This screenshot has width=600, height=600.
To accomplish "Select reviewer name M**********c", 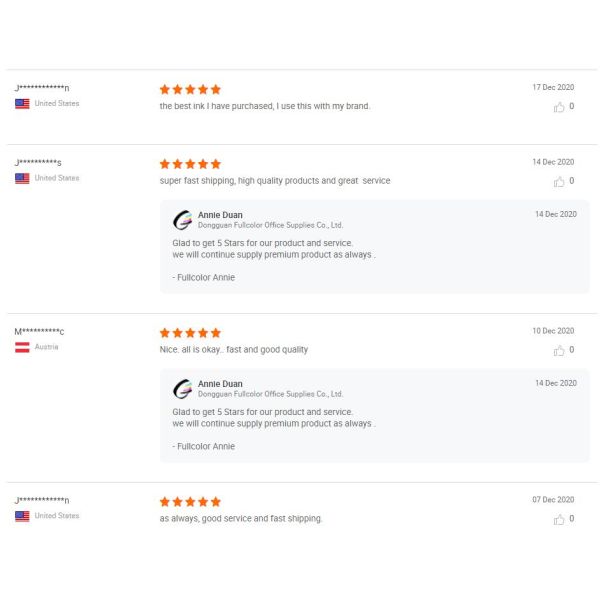I will (x=39, y=331).
